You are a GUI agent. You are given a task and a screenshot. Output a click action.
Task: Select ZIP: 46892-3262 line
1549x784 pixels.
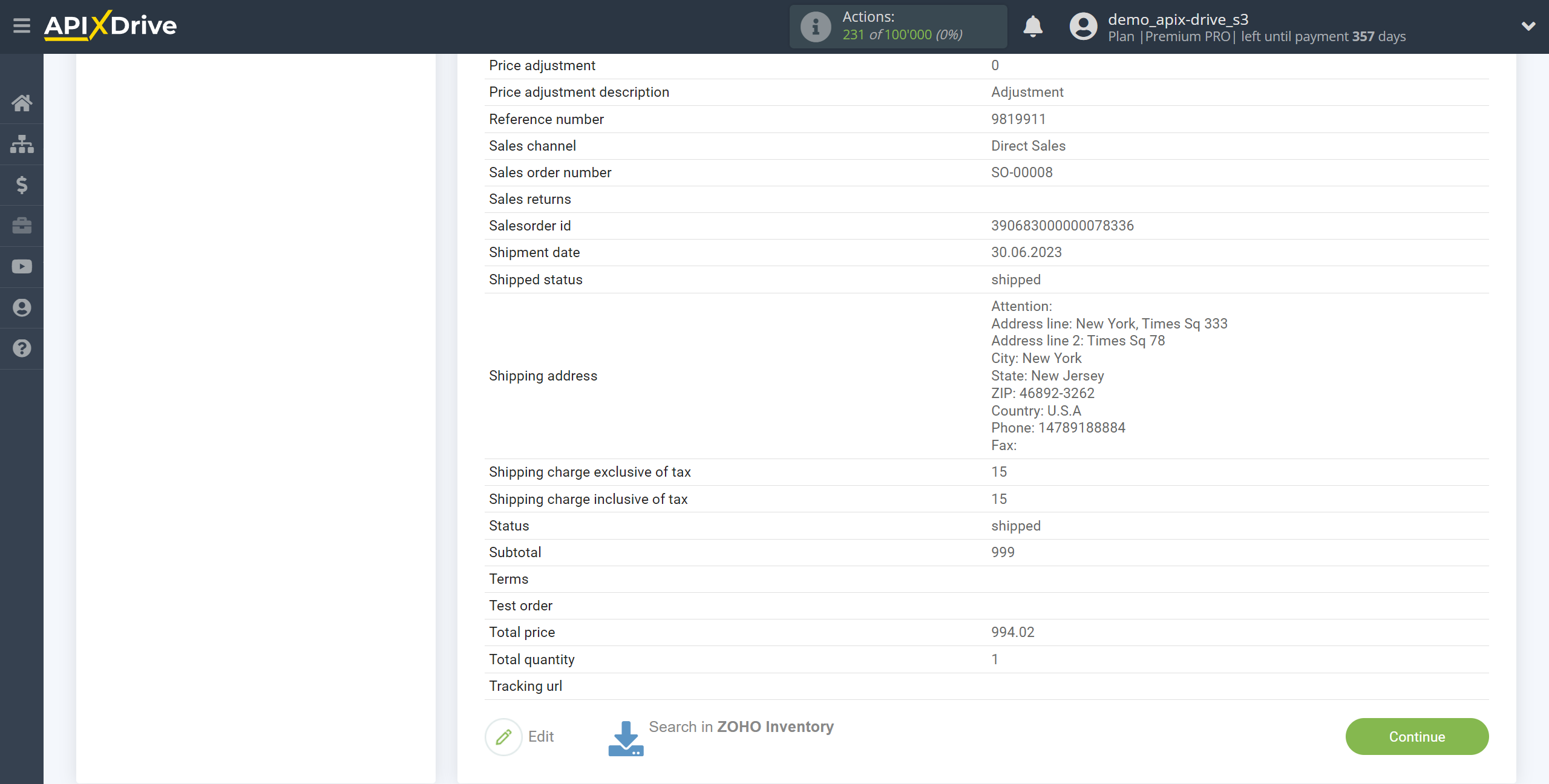[1043, 393]
